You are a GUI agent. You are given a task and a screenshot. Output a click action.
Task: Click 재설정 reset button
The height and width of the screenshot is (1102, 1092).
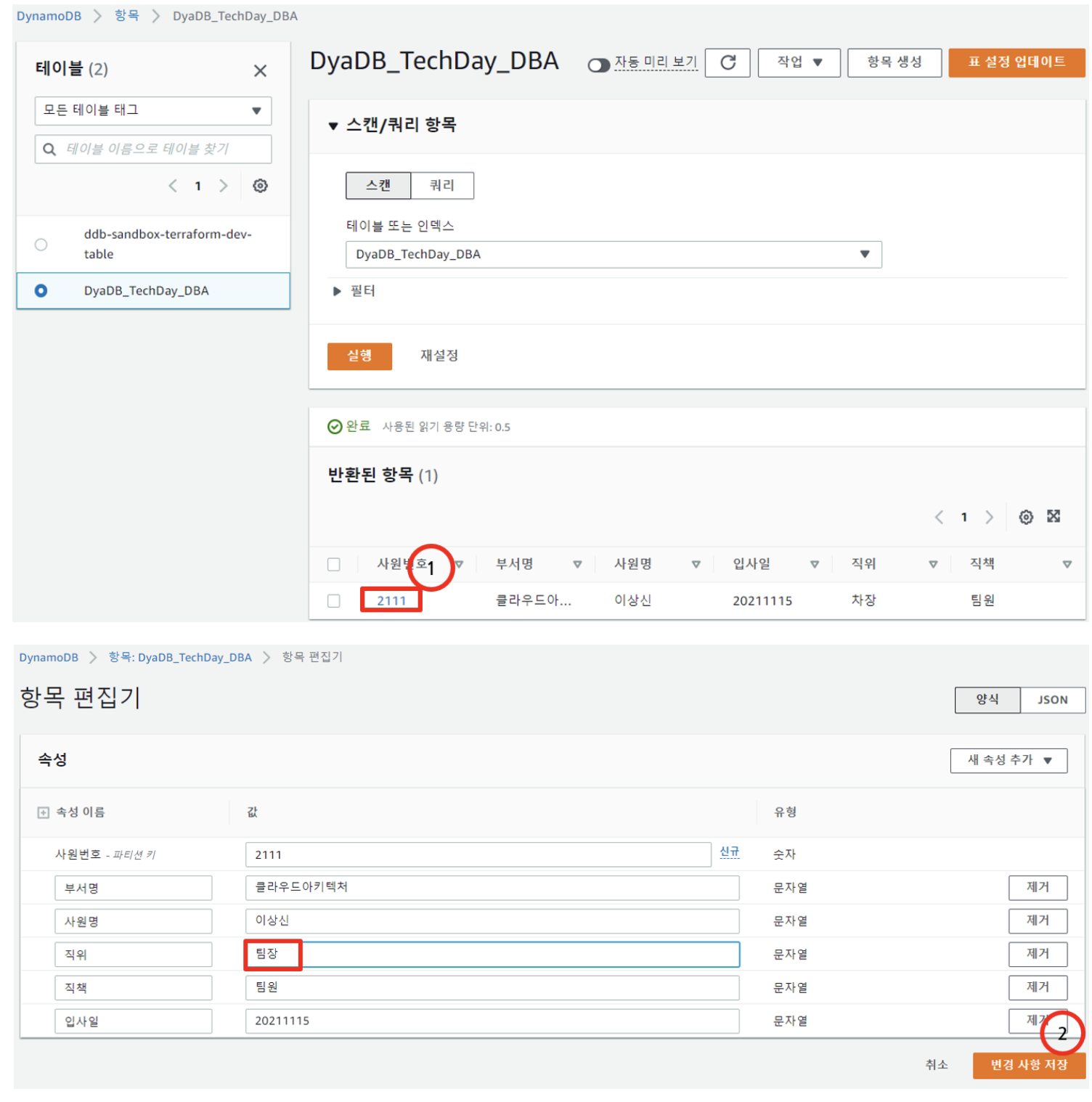[439, 356]
